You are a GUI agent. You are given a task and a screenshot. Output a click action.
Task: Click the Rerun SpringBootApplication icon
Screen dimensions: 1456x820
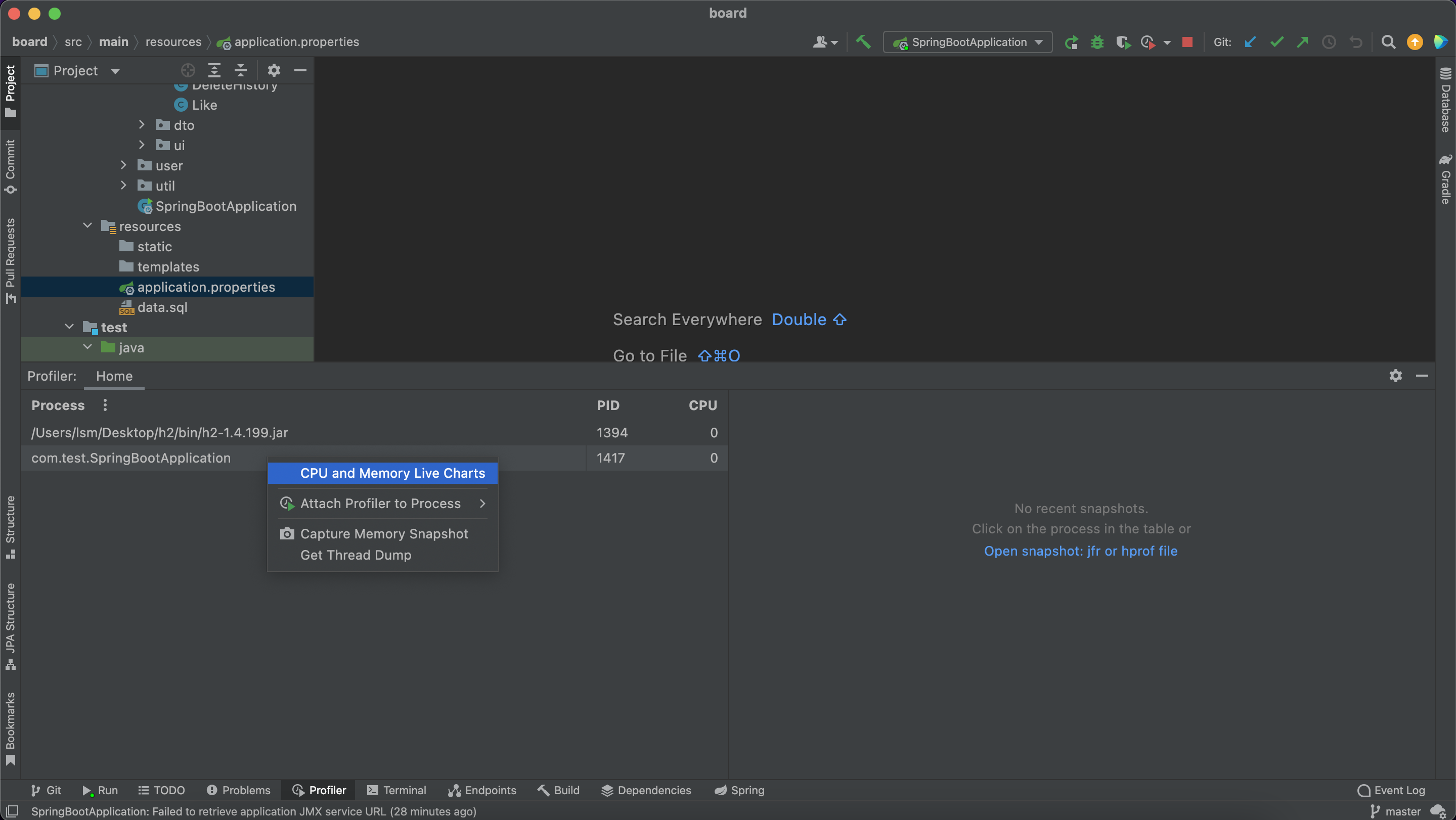[x=1071, y=42]
